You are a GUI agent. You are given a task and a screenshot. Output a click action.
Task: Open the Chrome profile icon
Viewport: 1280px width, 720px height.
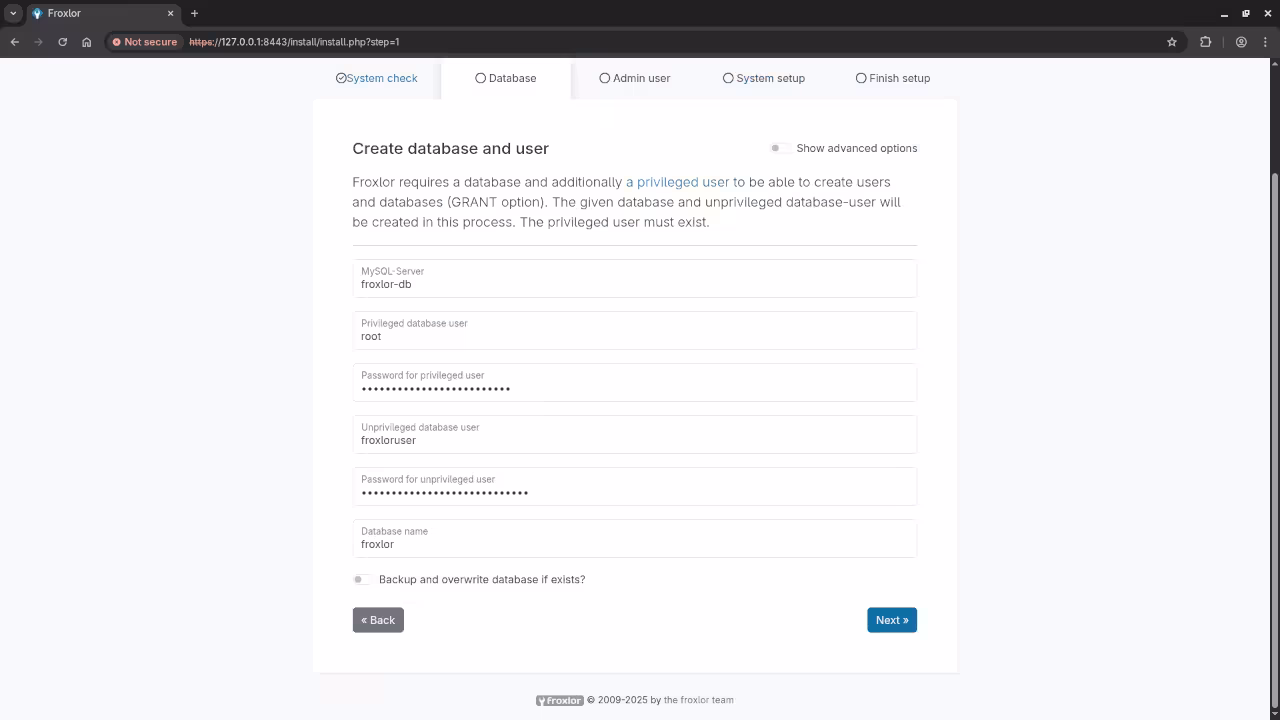tap(1241, 42)
